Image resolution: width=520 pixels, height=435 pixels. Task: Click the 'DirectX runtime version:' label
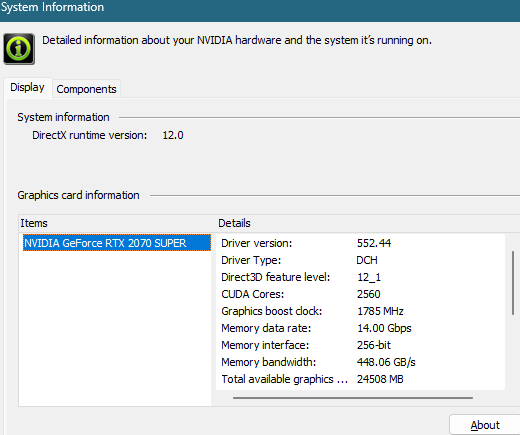point(89,135)
